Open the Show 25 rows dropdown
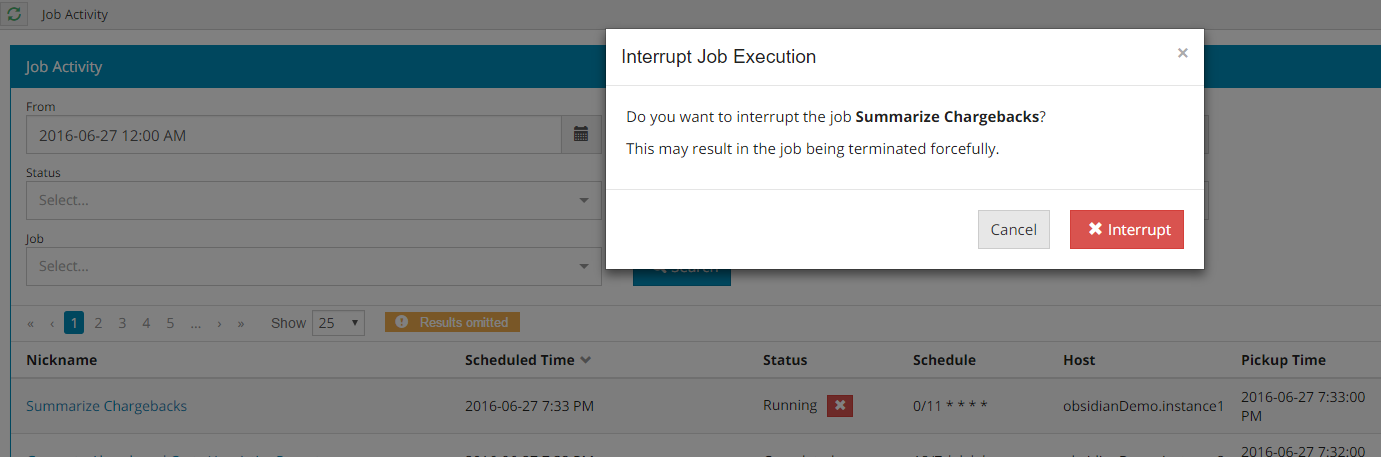1381x457 pixels. pos(339,323)
